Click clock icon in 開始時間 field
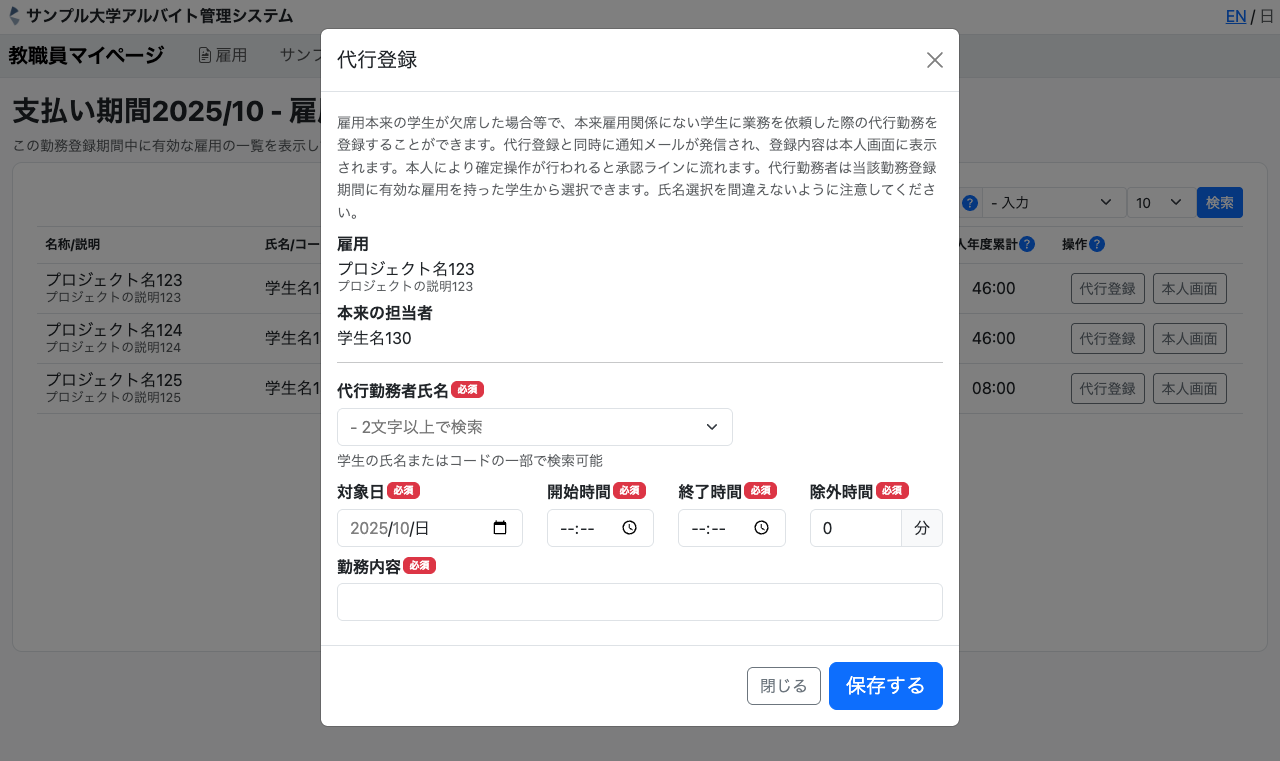 click(629, 528)
